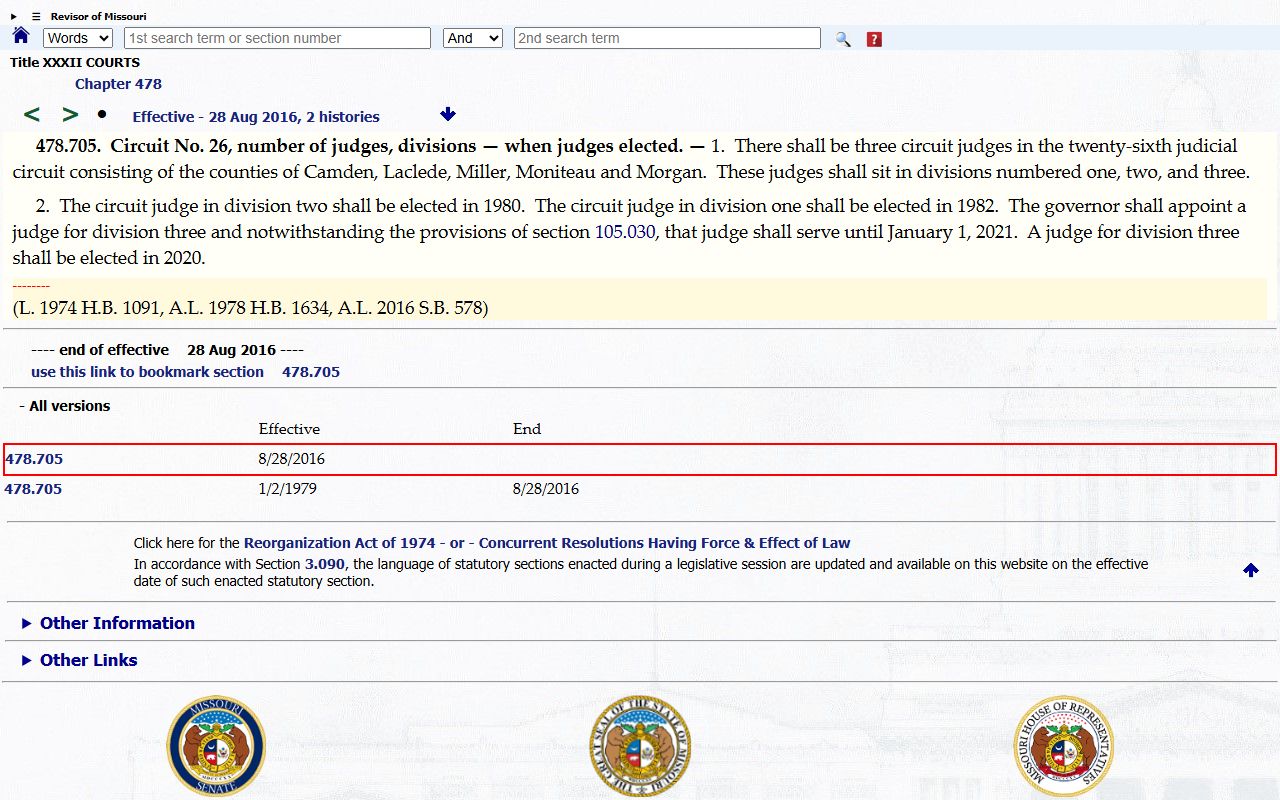Click the black dot bullet icon
1280x800 pixels.
coord(102,114)
